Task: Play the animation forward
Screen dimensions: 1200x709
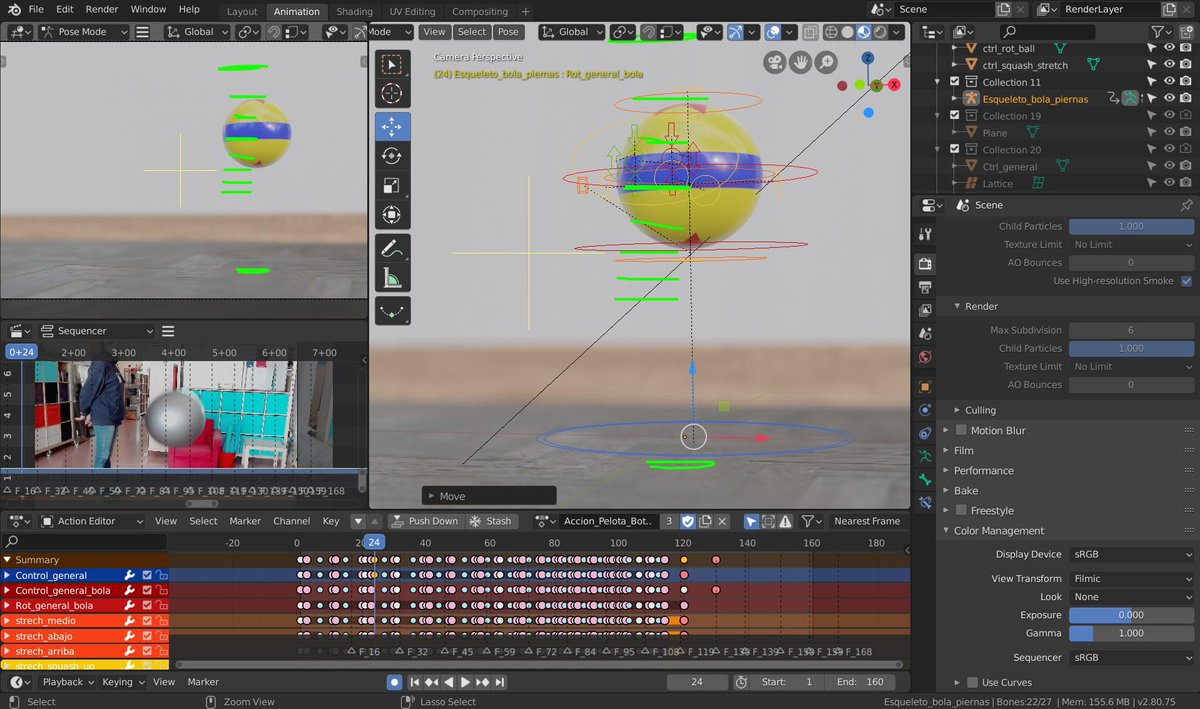Action: pos(465,682)
